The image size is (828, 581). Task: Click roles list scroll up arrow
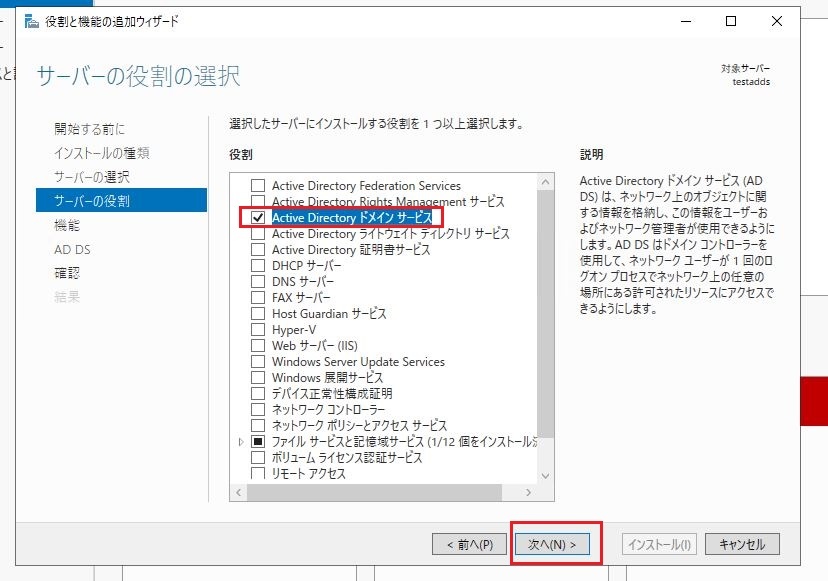(545, 182)
